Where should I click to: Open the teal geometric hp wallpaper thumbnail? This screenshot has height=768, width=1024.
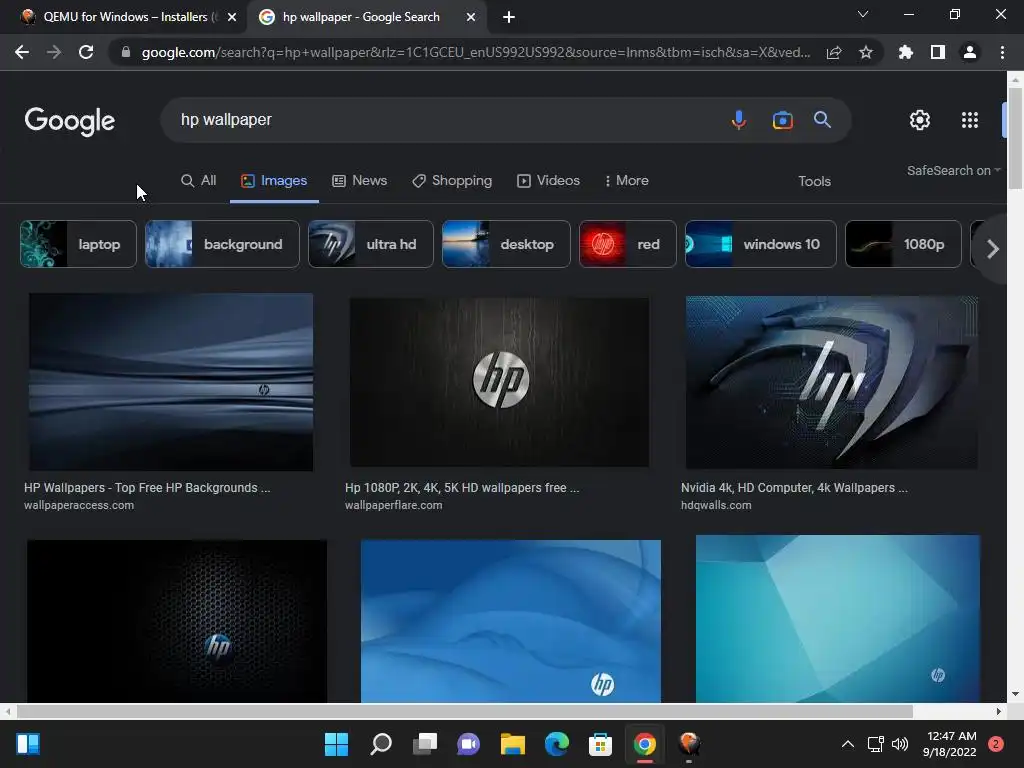pos(838,618)
